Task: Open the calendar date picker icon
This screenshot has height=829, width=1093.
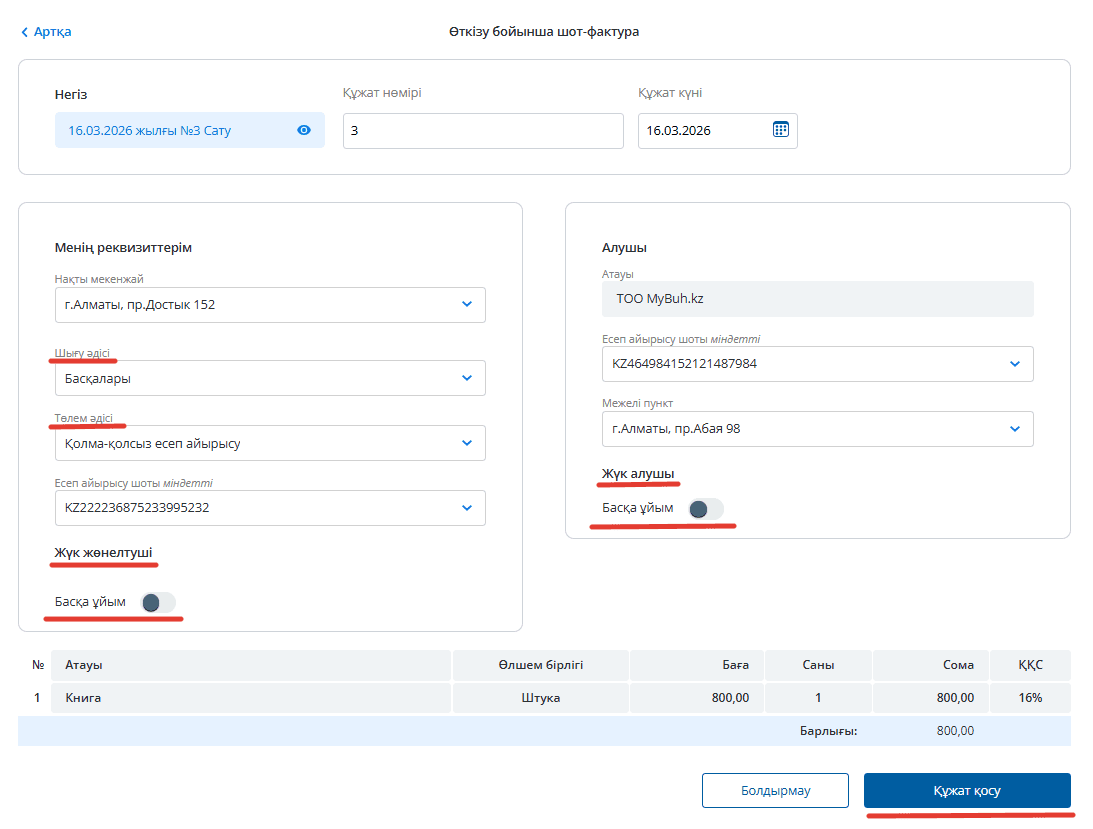Action: click(781, 129)
